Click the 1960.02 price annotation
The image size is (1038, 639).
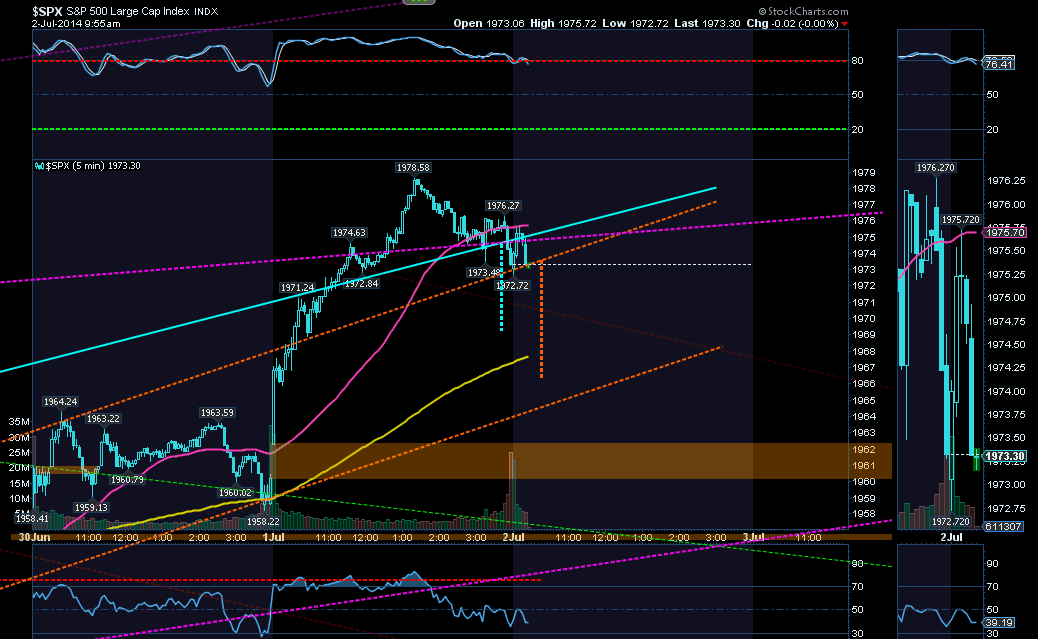[236, 493]
